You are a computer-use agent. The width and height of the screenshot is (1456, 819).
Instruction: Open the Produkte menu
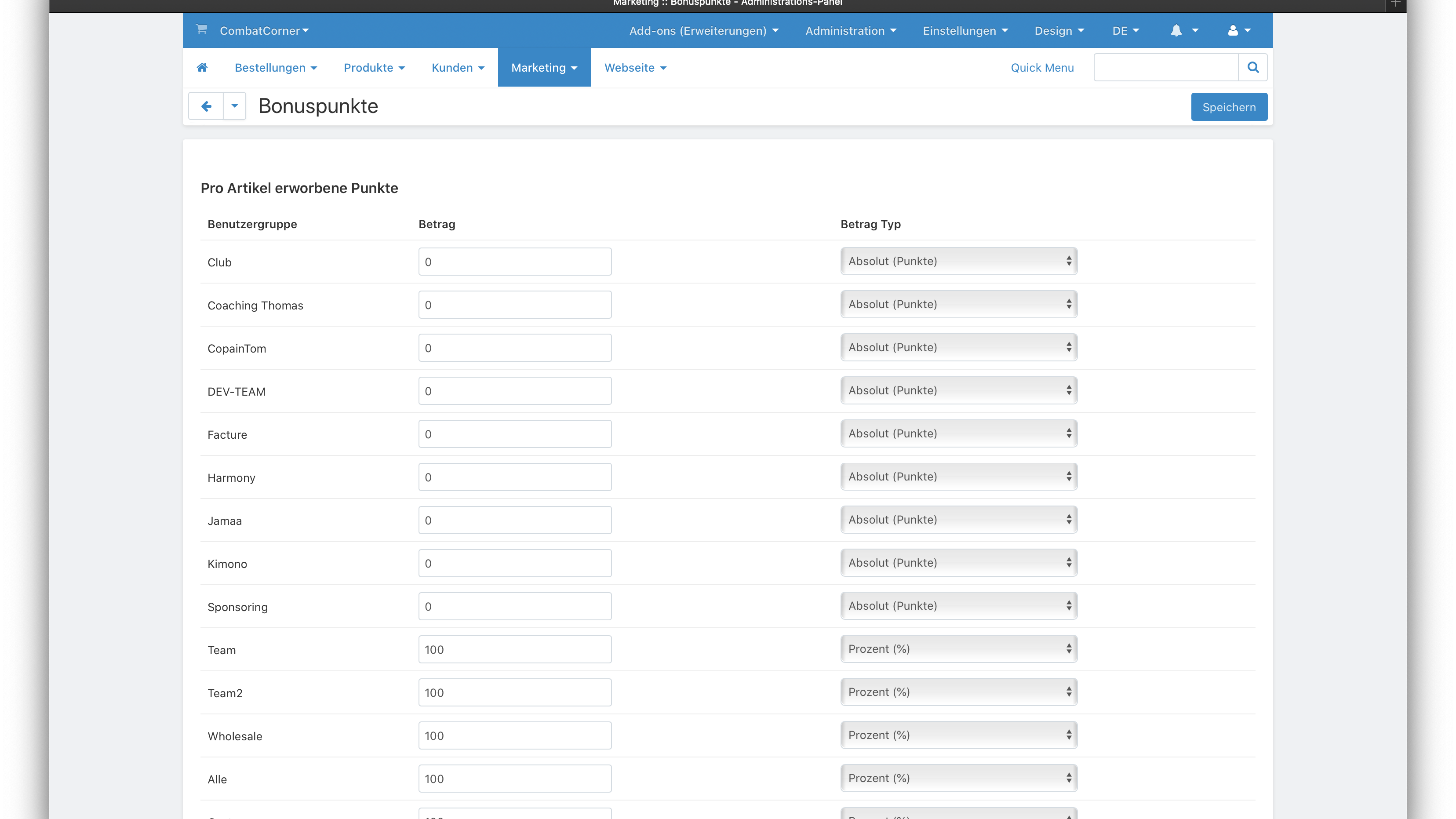click(x=374, y=67)
